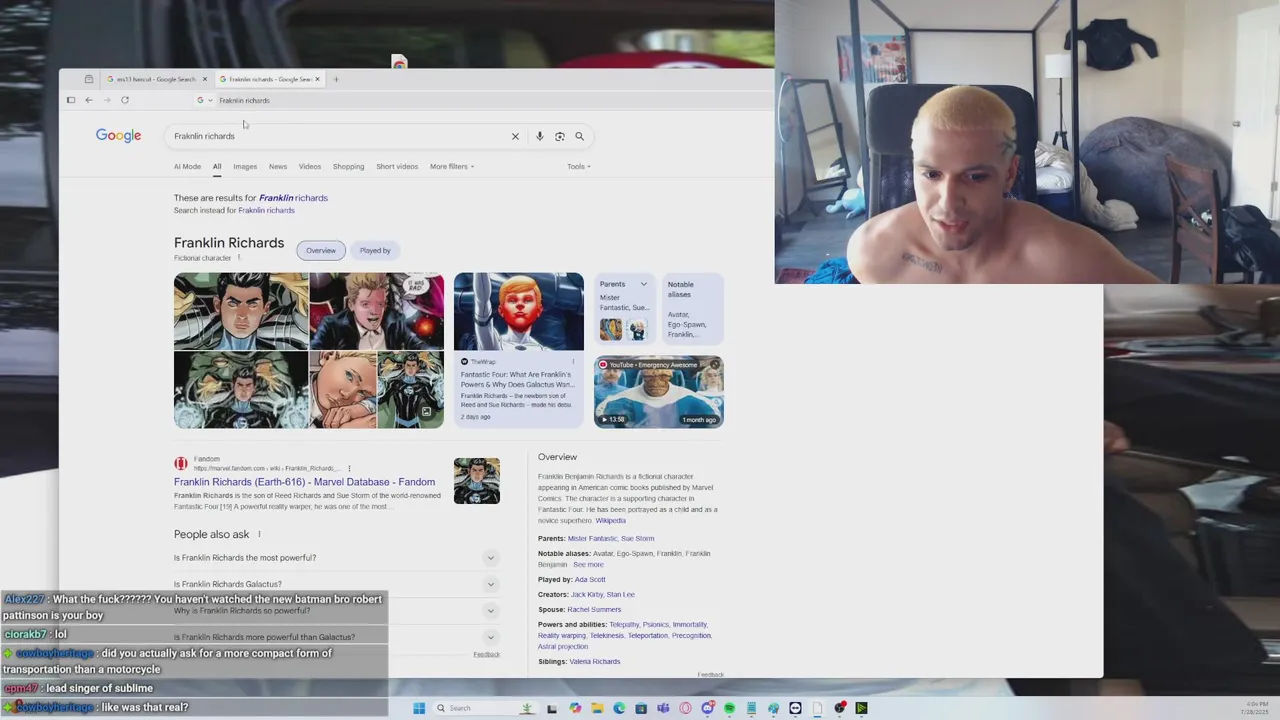Open Google Lens image search icon
Image resolution: width=1280 pixels, height=720 pixels.
pyautogui.click(x=560, y=136)
